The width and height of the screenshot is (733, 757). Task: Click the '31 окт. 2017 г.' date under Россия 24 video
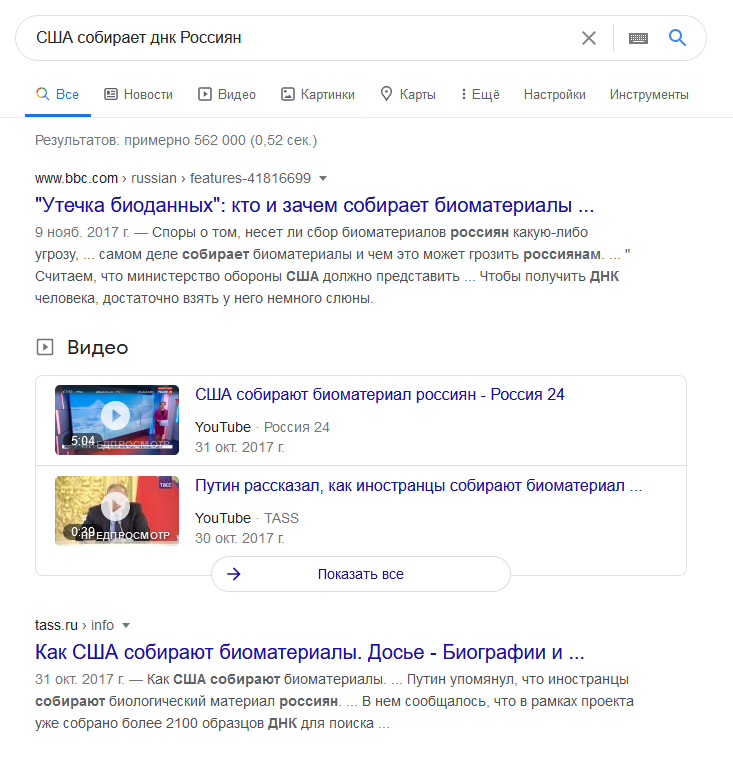pos(240,448)
